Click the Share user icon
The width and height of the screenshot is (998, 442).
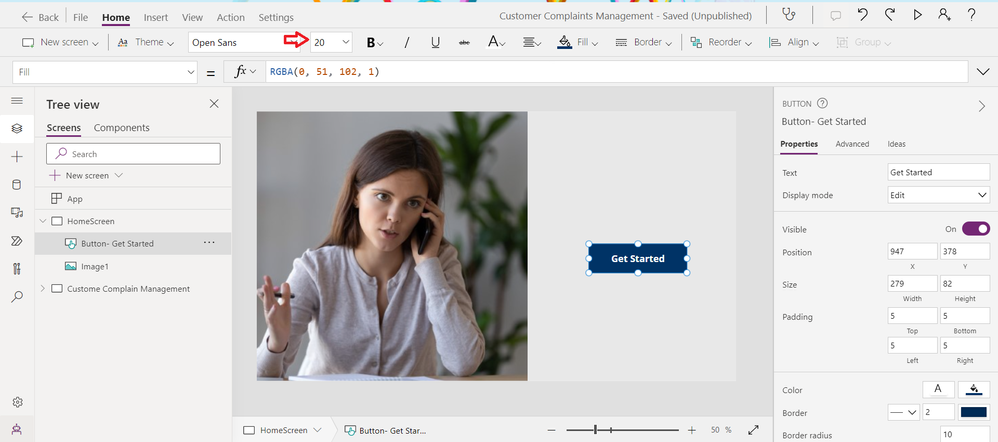(945, 15)
